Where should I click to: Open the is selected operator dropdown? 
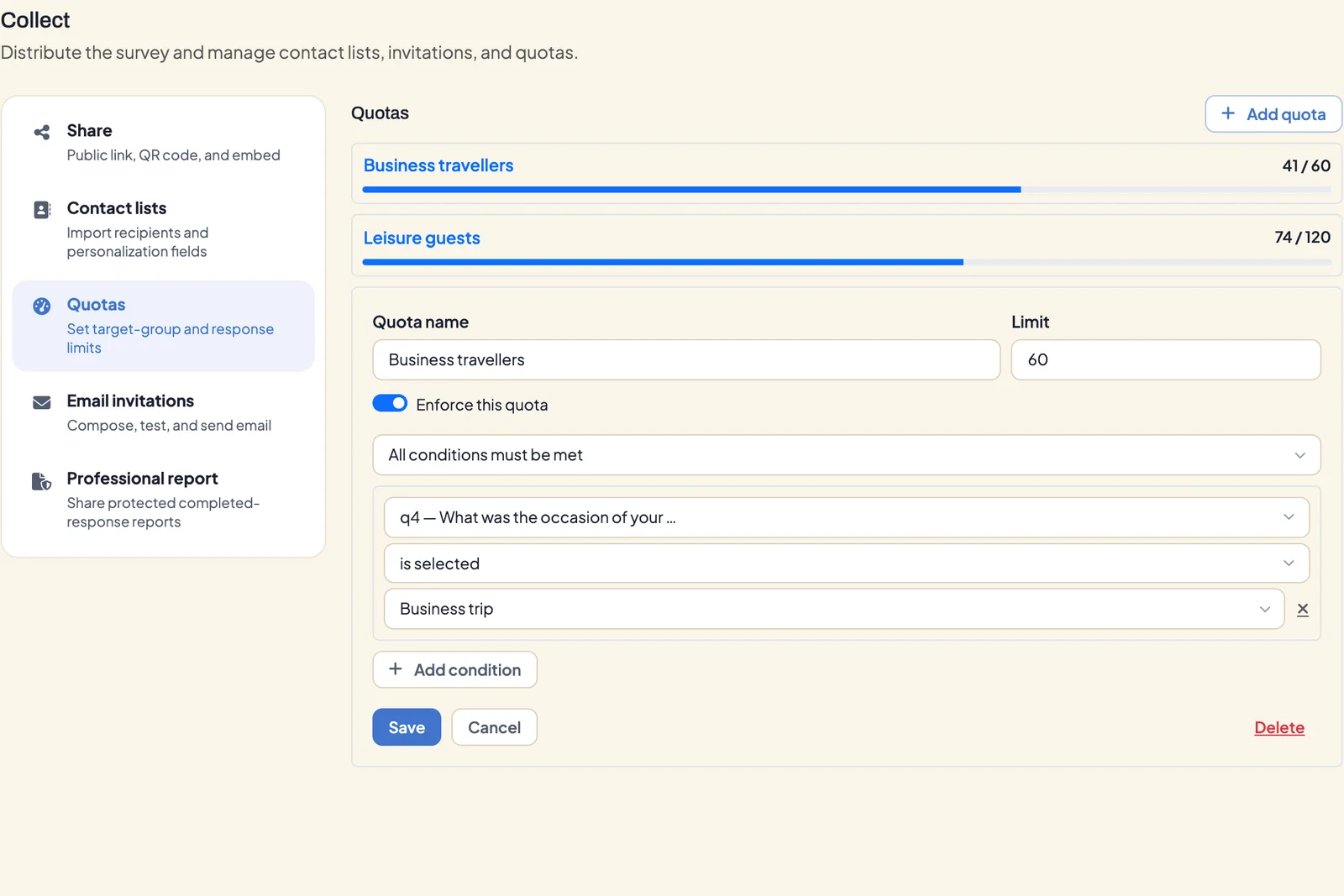pos(847,563)
